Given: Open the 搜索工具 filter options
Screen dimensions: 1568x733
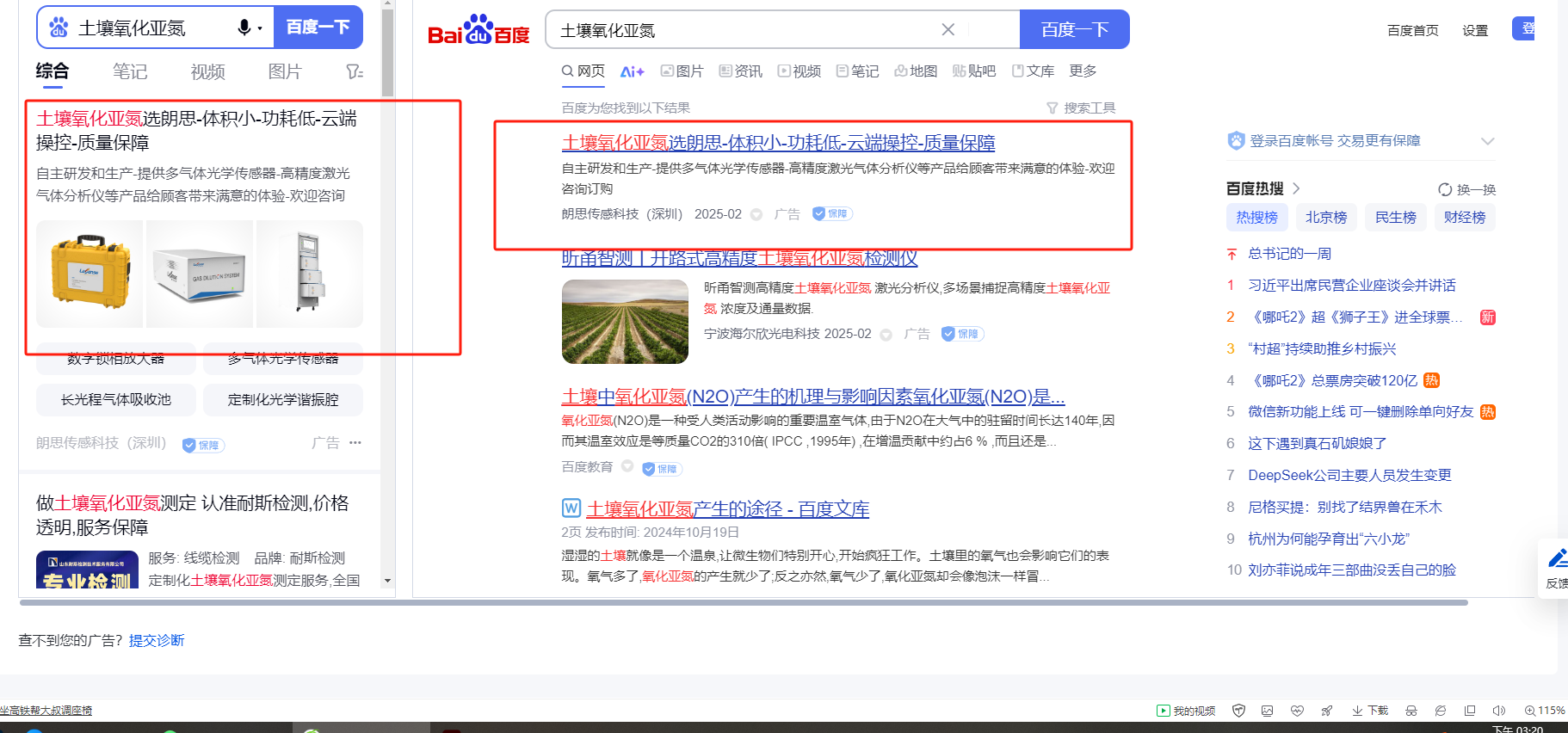Looking at the screenshot, I should point(1081,108).
